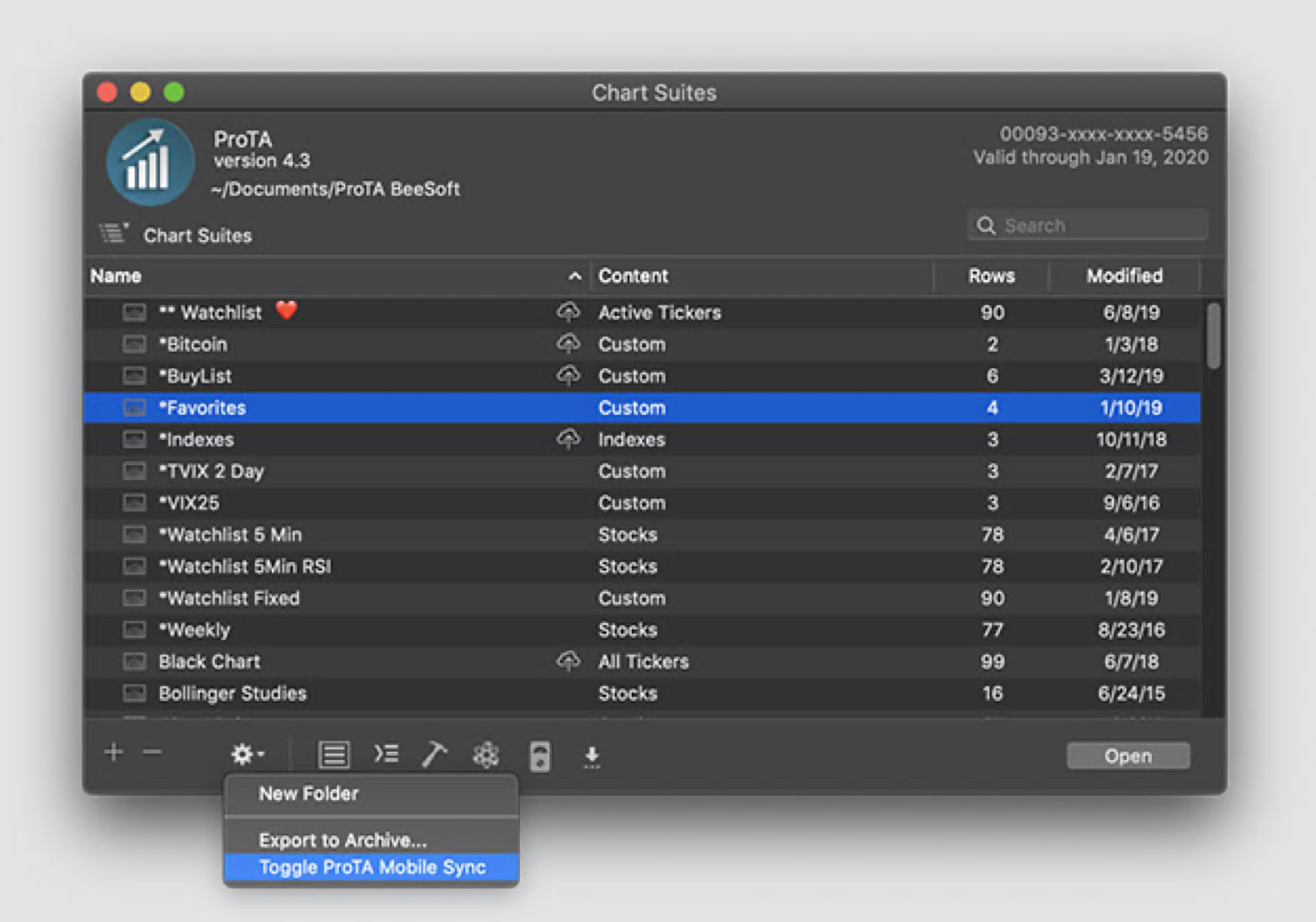Screen dimensions: 1316x922
Task: Select the list view icon in toolbar
Action: (x=334, y=754)
